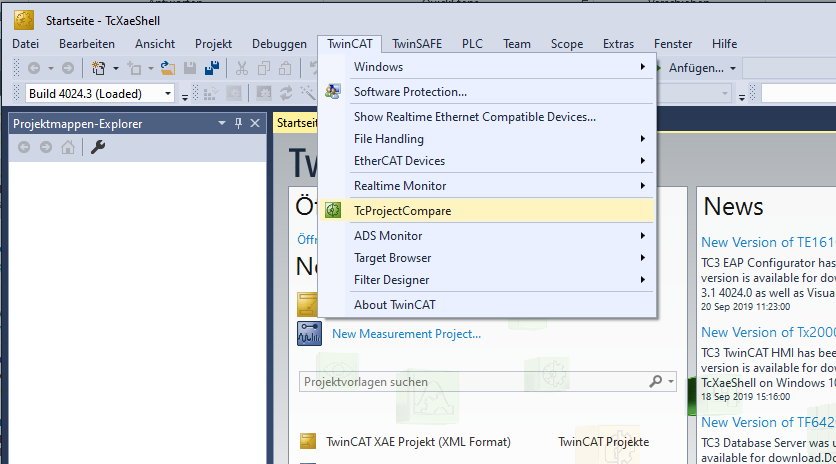Click the Restart TwinCAT Run Mode icon
The height and width of the screenshot is (464, 836).
[234, 94]
